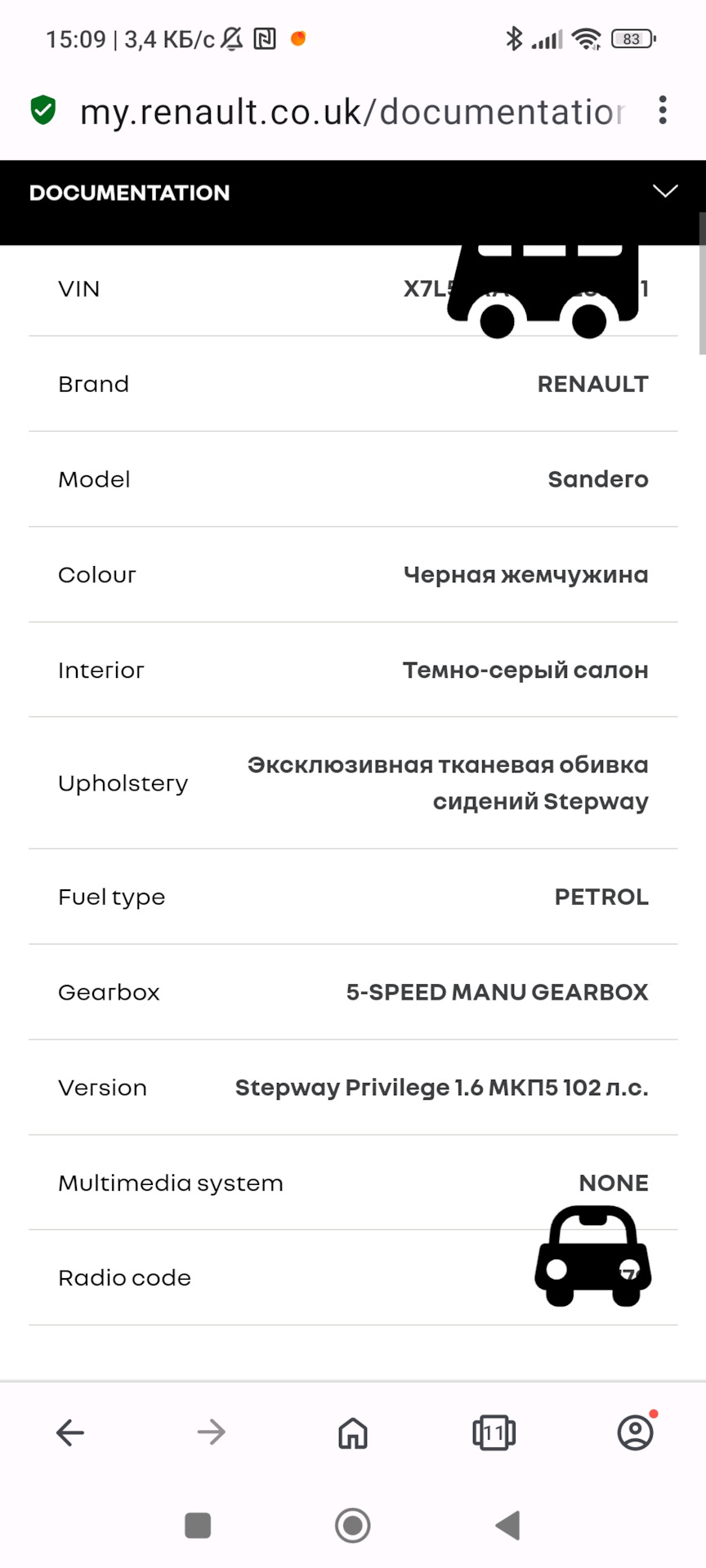
Task: Tap the browser forward arrow
Action: [212, 1432]
